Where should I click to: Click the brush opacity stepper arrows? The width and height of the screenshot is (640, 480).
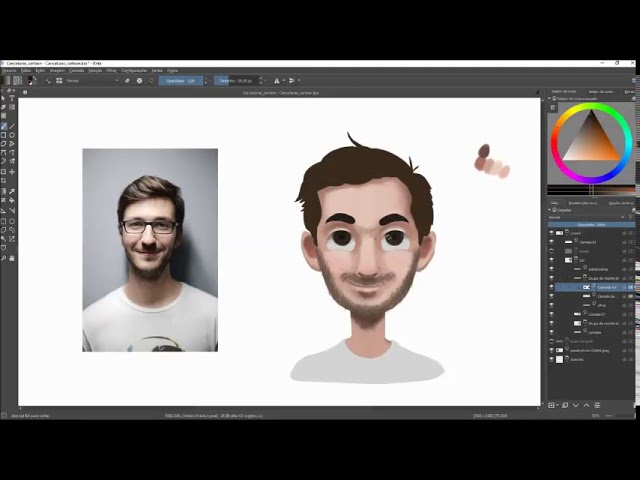[206, 81]
